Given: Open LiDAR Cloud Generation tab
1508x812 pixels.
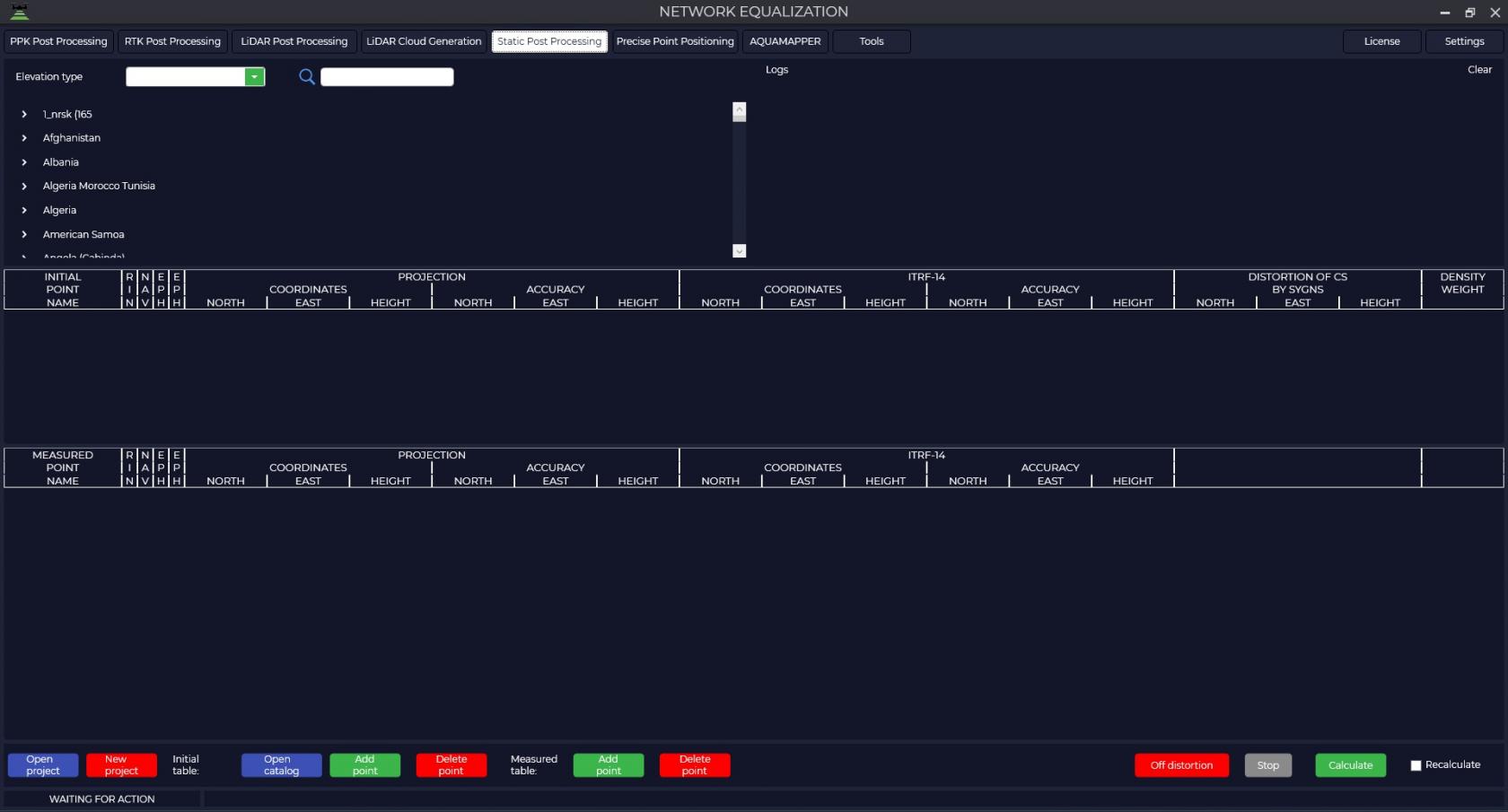Looking at the screenshot, I should pyautogui.click(x=424, y=41).
